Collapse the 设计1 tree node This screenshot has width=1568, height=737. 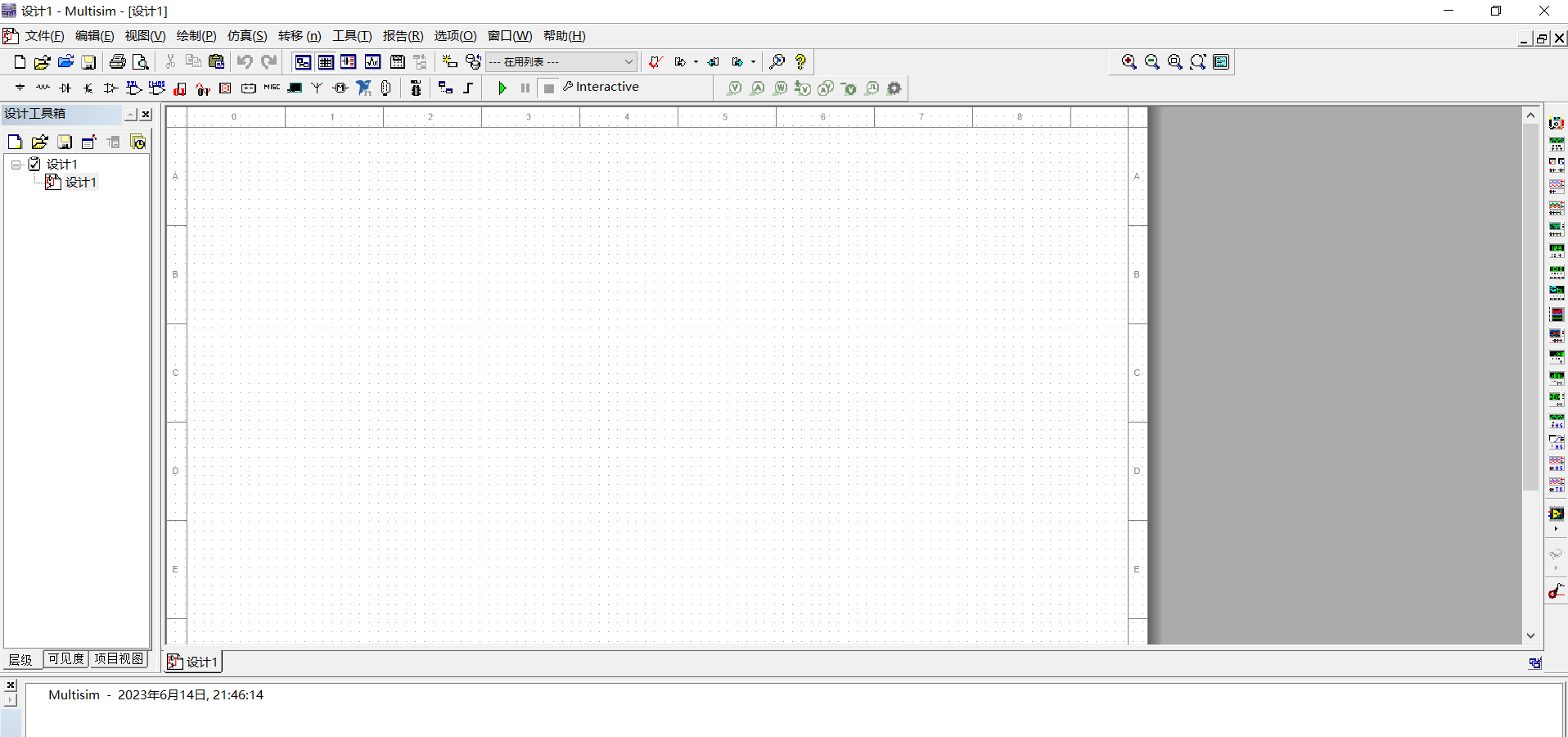click(16, 165)
